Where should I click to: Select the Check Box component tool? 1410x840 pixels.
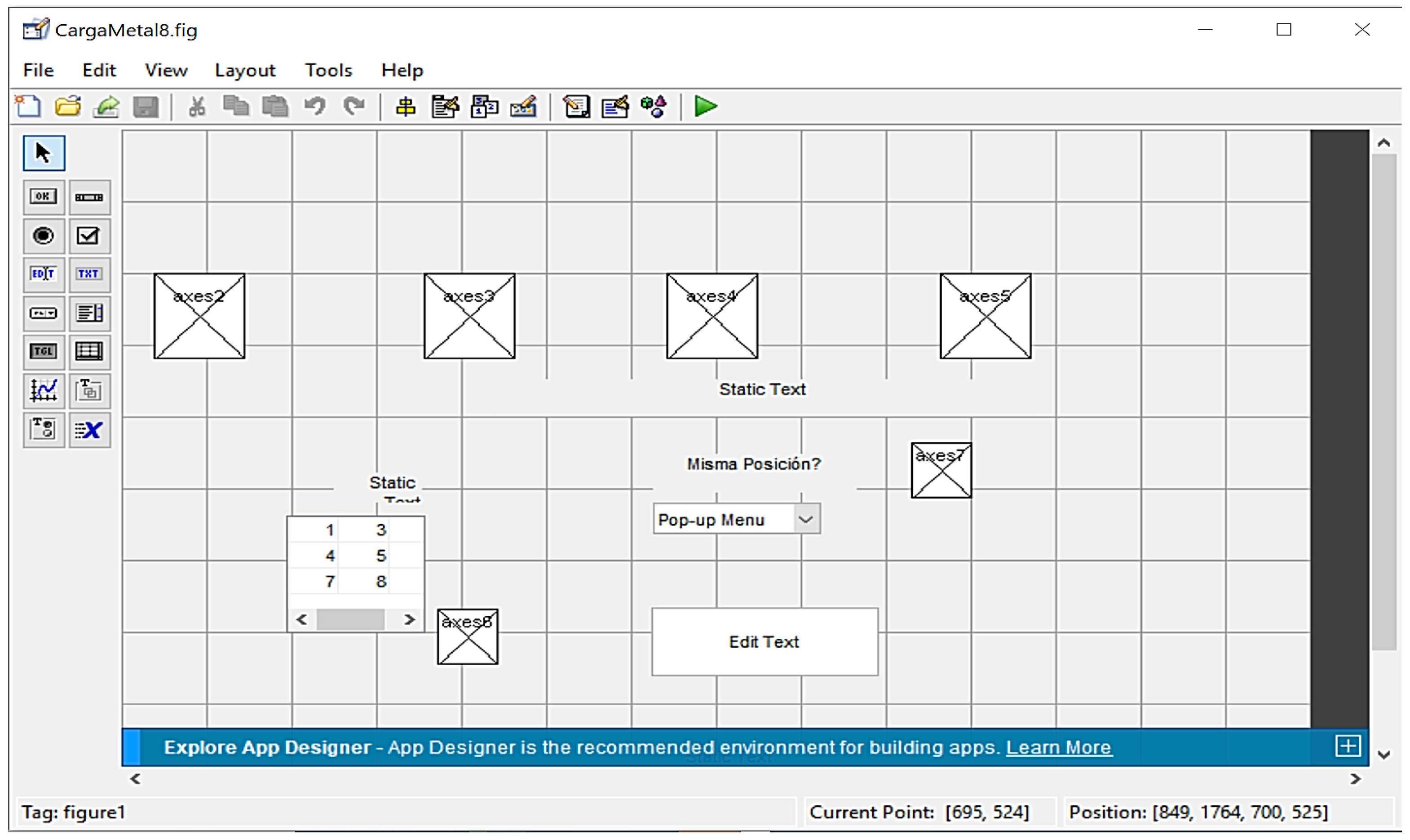(x=89, y=235)
